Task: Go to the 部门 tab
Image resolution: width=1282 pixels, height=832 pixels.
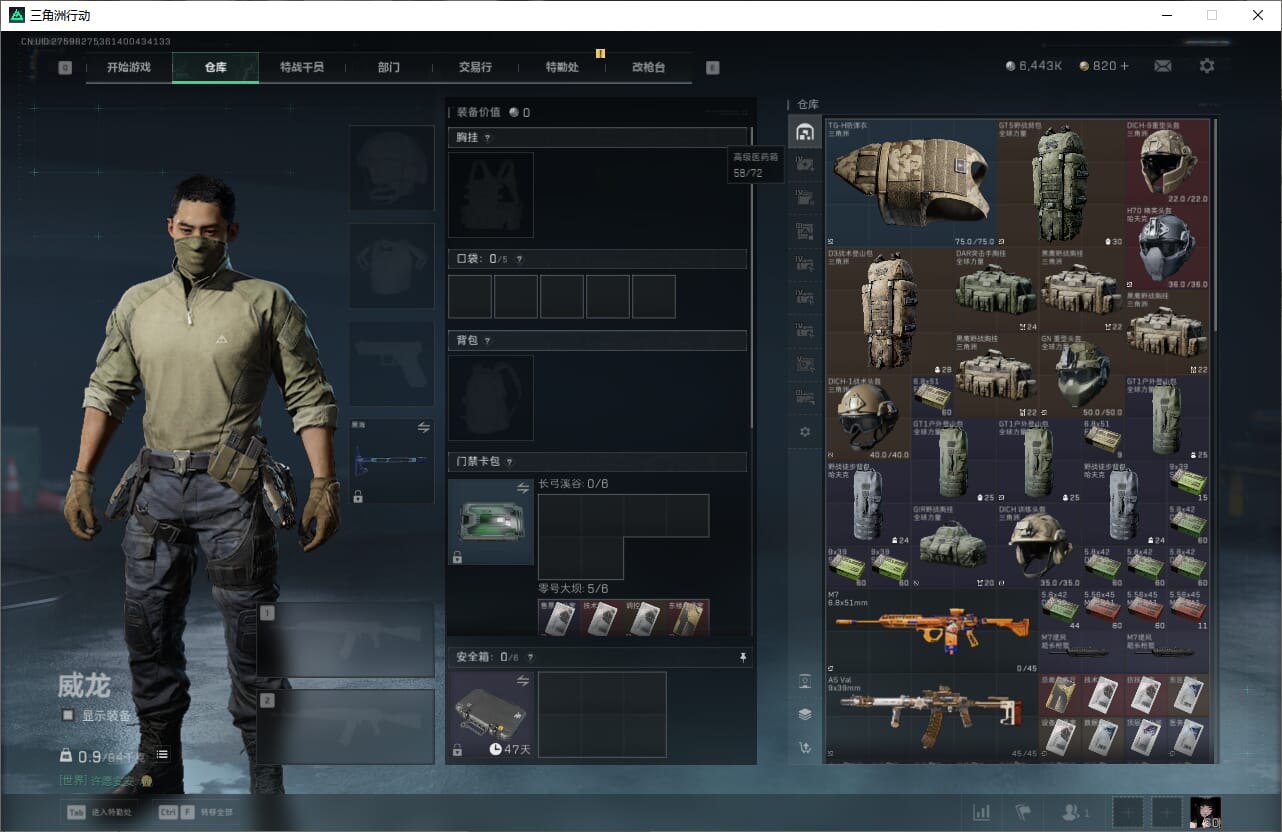Action: point(389,67)
